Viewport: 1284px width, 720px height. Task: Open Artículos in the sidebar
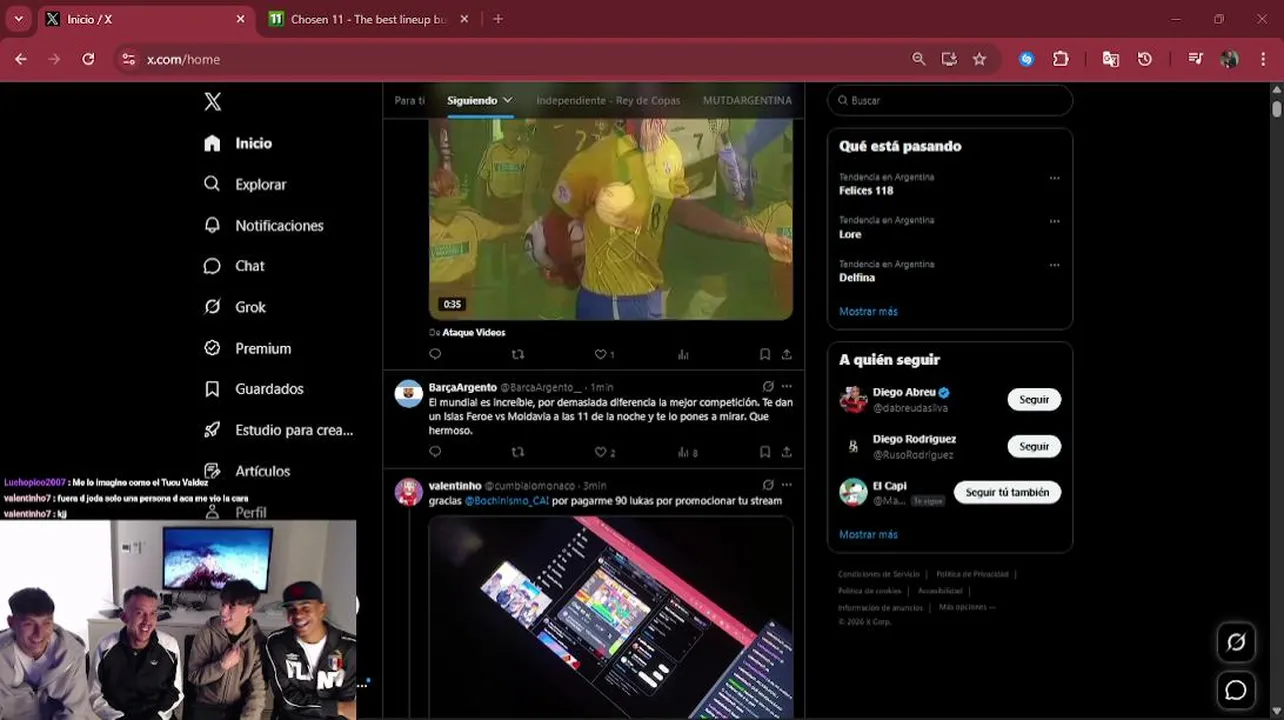[262, 471]
